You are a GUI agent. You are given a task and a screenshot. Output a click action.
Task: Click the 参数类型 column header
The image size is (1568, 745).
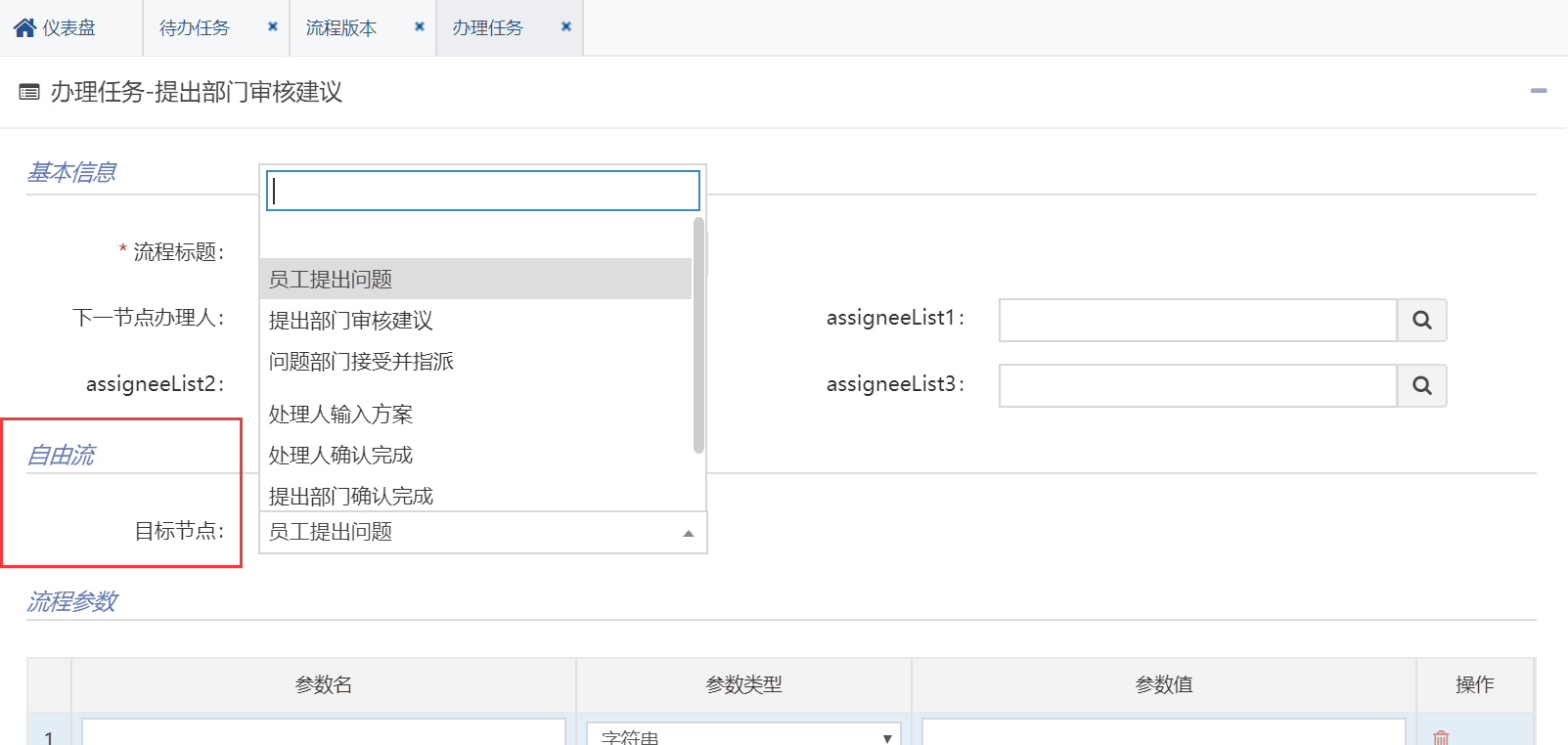click(743, 684)
